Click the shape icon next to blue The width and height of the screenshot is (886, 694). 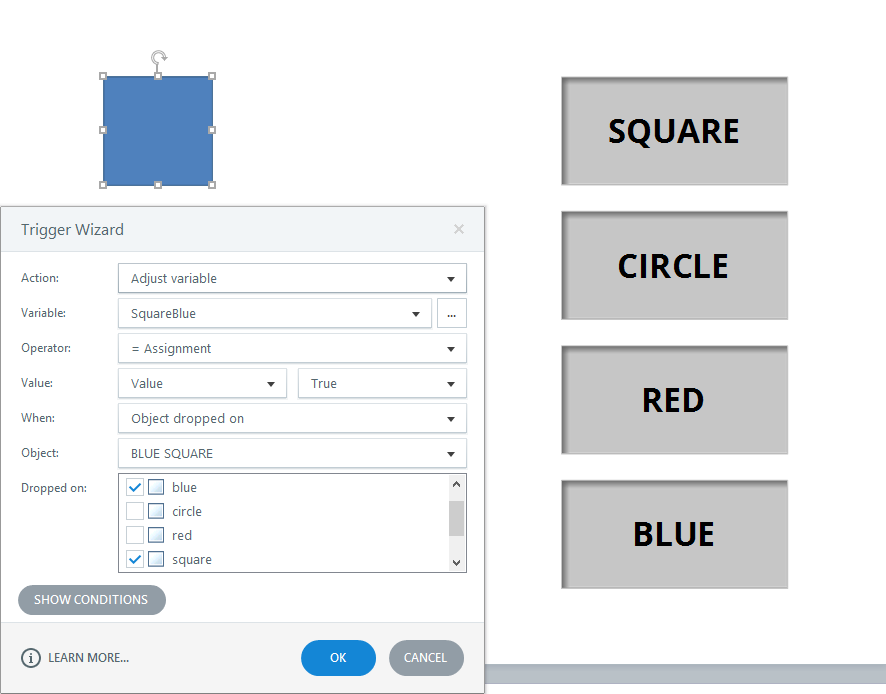(156, 487)
